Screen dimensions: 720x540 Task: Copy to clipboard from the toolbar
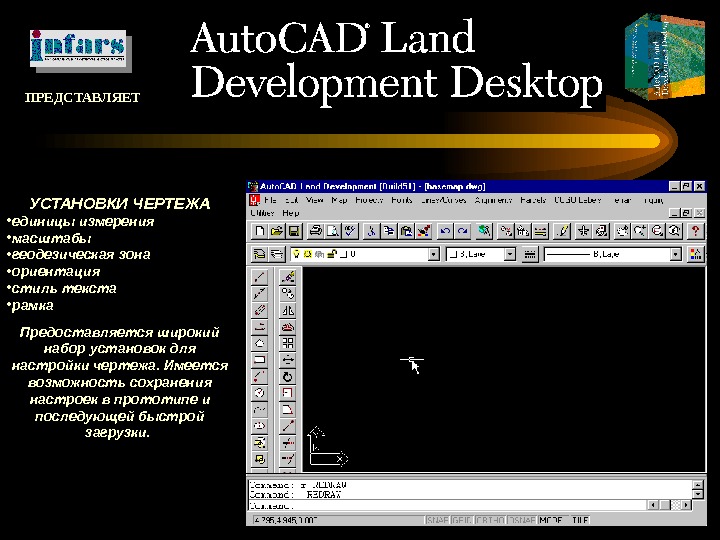tap(389, 231)
